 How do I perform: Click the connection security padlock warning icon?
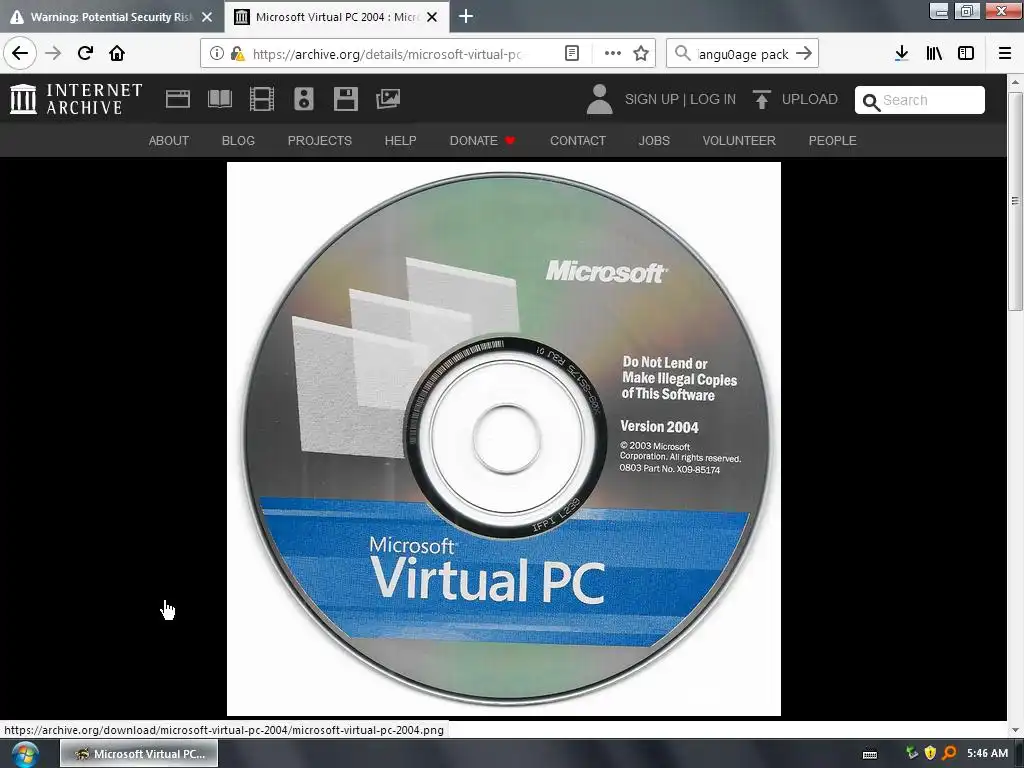[x=238, y=54]
